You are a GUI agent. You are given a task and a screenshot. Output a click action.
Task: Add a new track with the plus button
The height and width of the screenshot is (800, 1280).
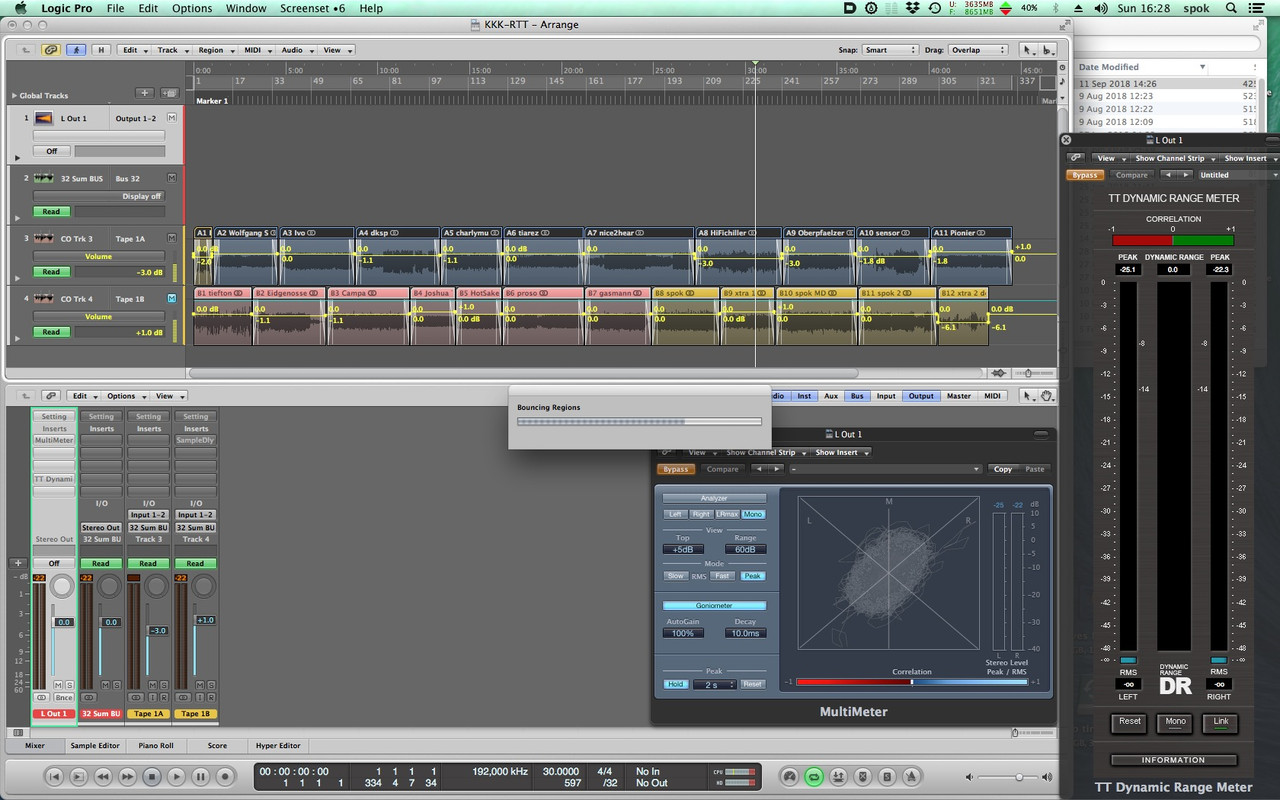tap(145, 93)
